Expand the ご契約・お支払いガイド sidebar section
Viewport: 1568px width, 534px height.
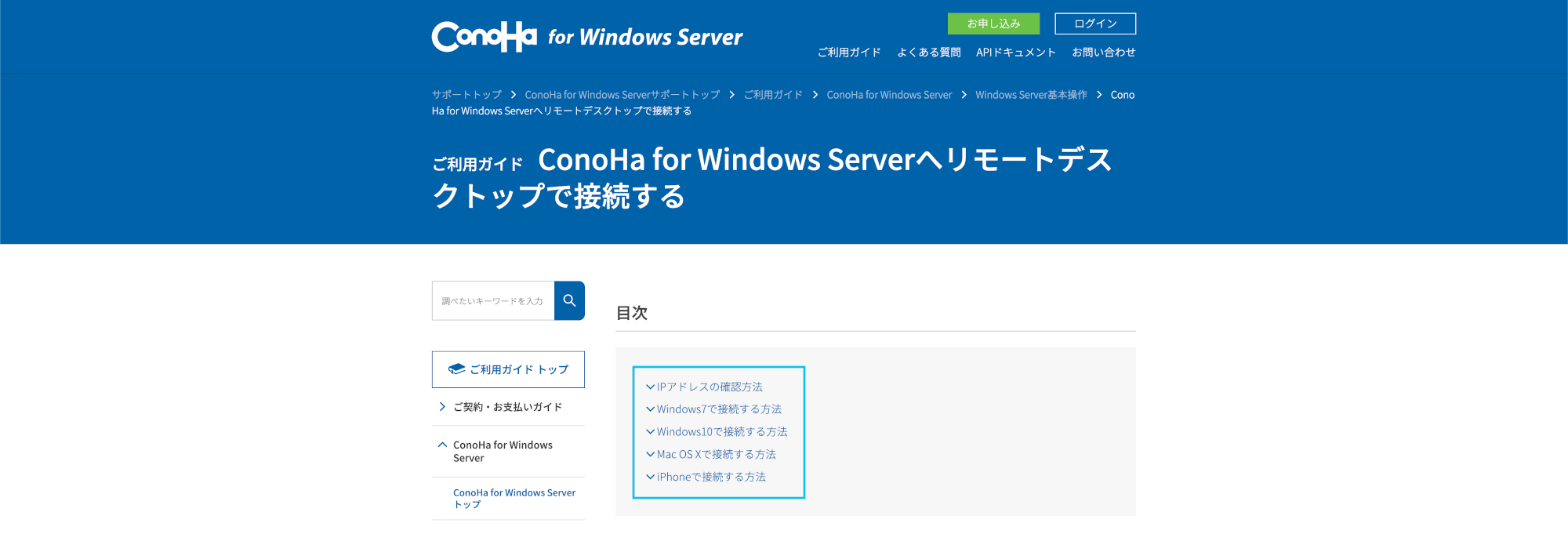click(507, 407)
